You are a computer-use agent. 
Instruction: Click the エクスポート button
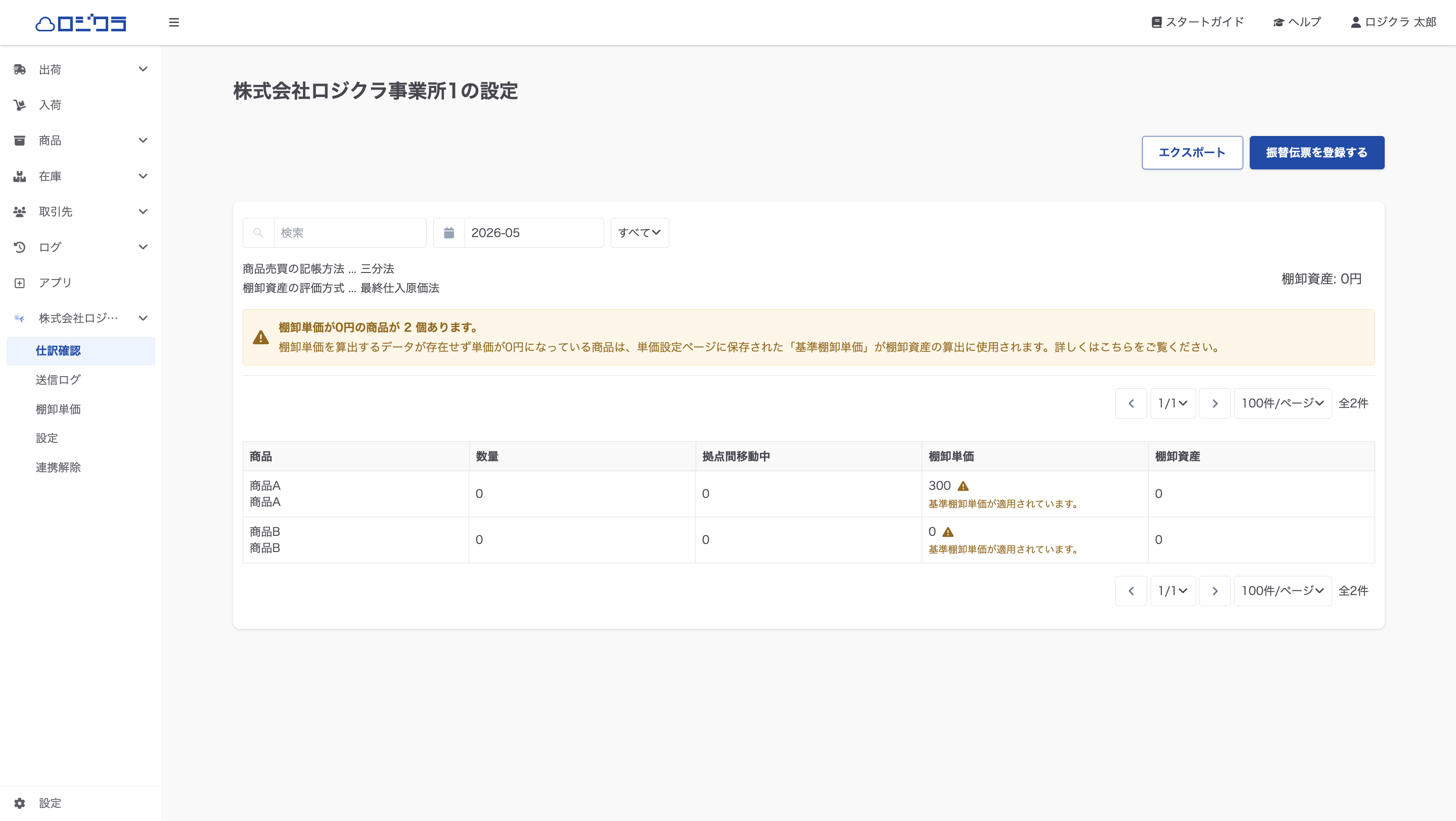click(1192, 153)
